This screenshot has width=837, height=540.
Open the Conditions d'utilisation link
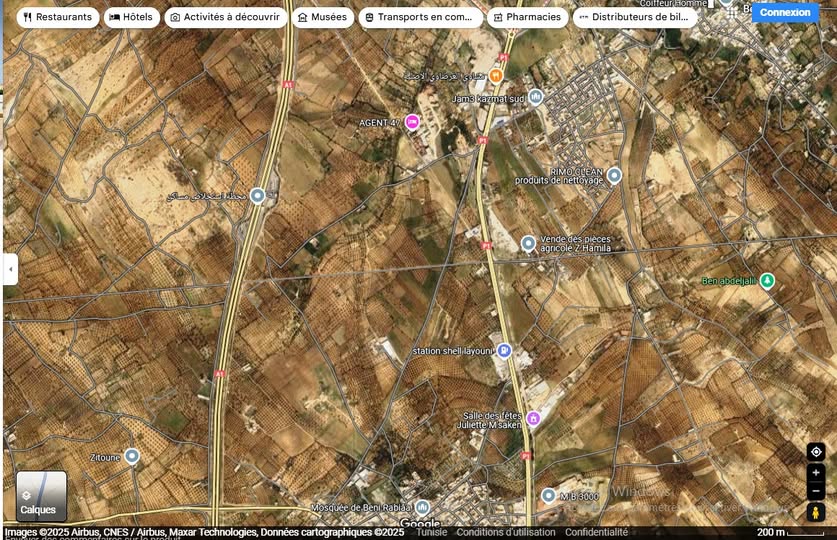[506, 532]
